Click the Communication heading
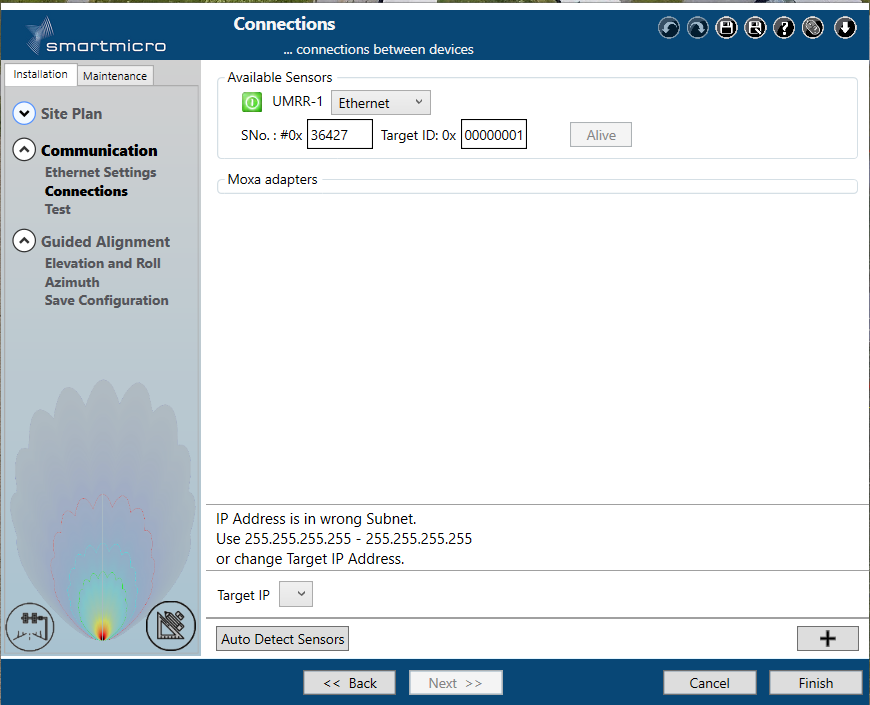The image size is (870, 705). click(x=99, y=150)
